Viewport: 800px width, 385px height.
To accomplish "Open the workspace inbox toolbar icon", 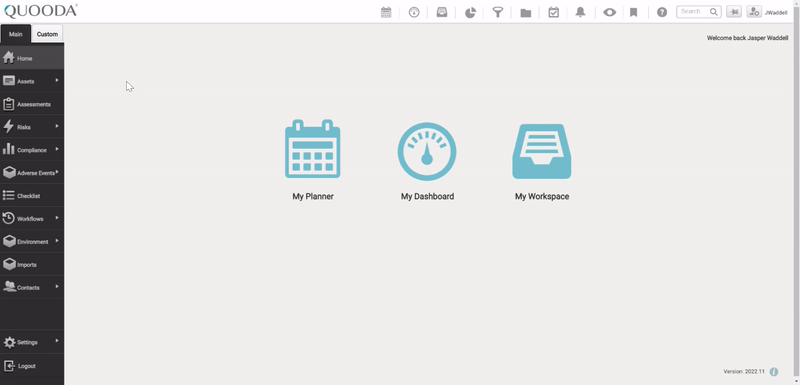I will click(442, 12).
